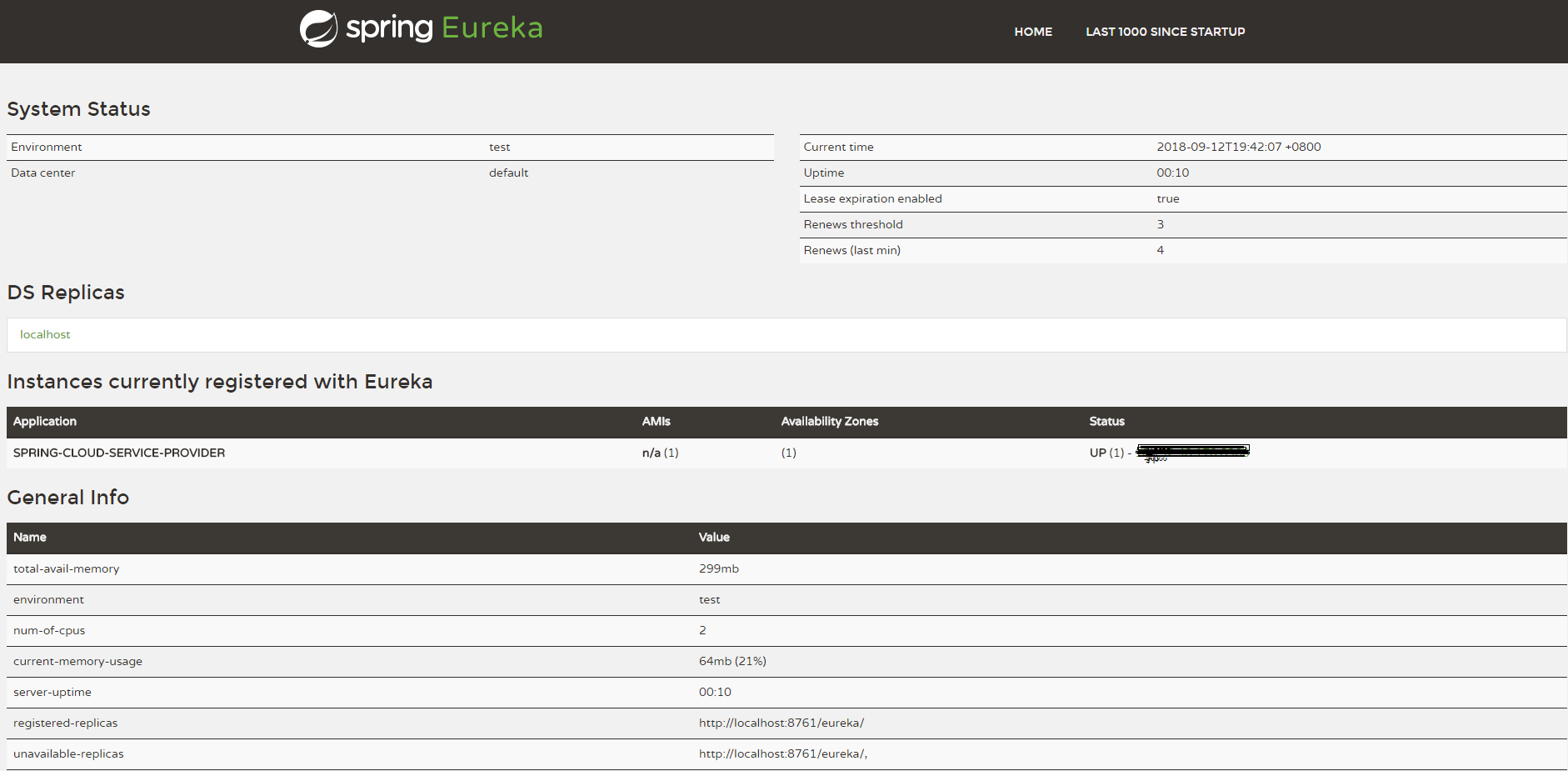Select the General Info heading
Screen dimensions: 1568x771
(67, 498)
